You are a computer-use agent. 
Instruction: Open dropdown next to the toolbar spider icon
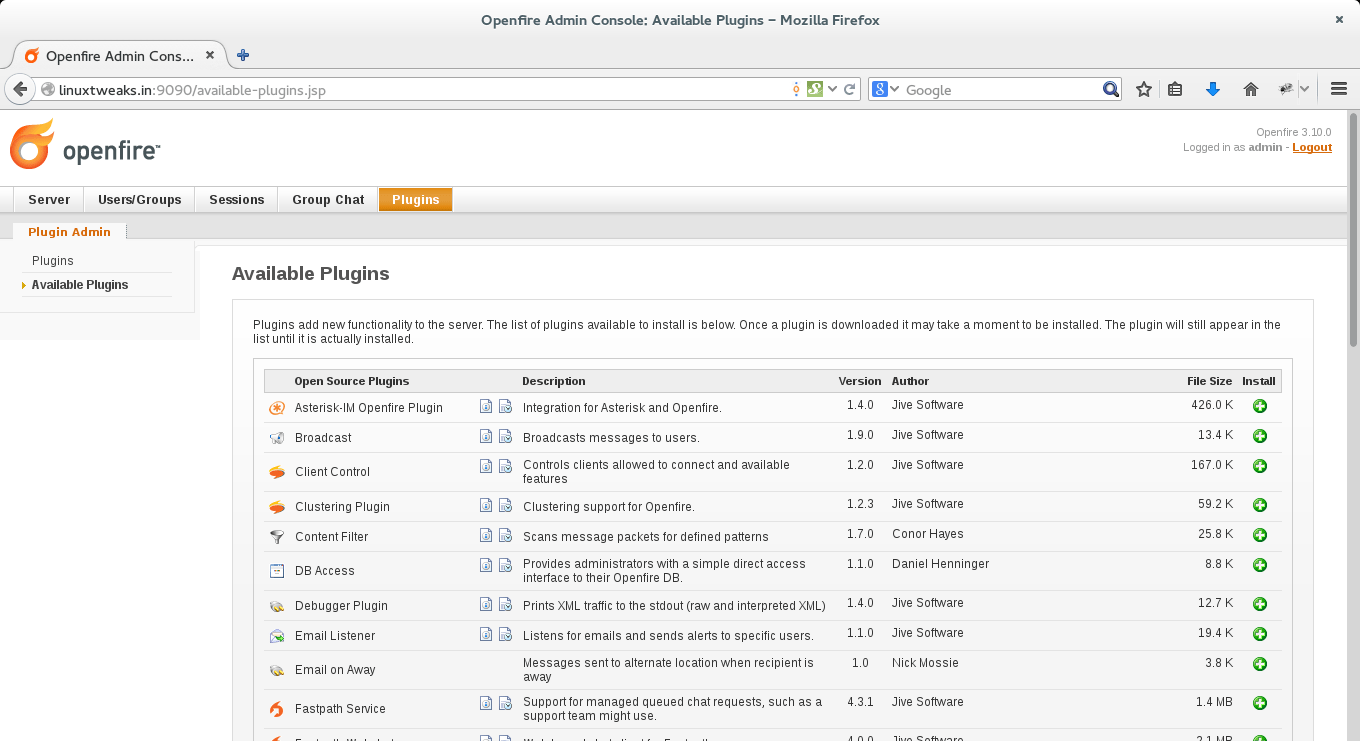coord(1305,89)
